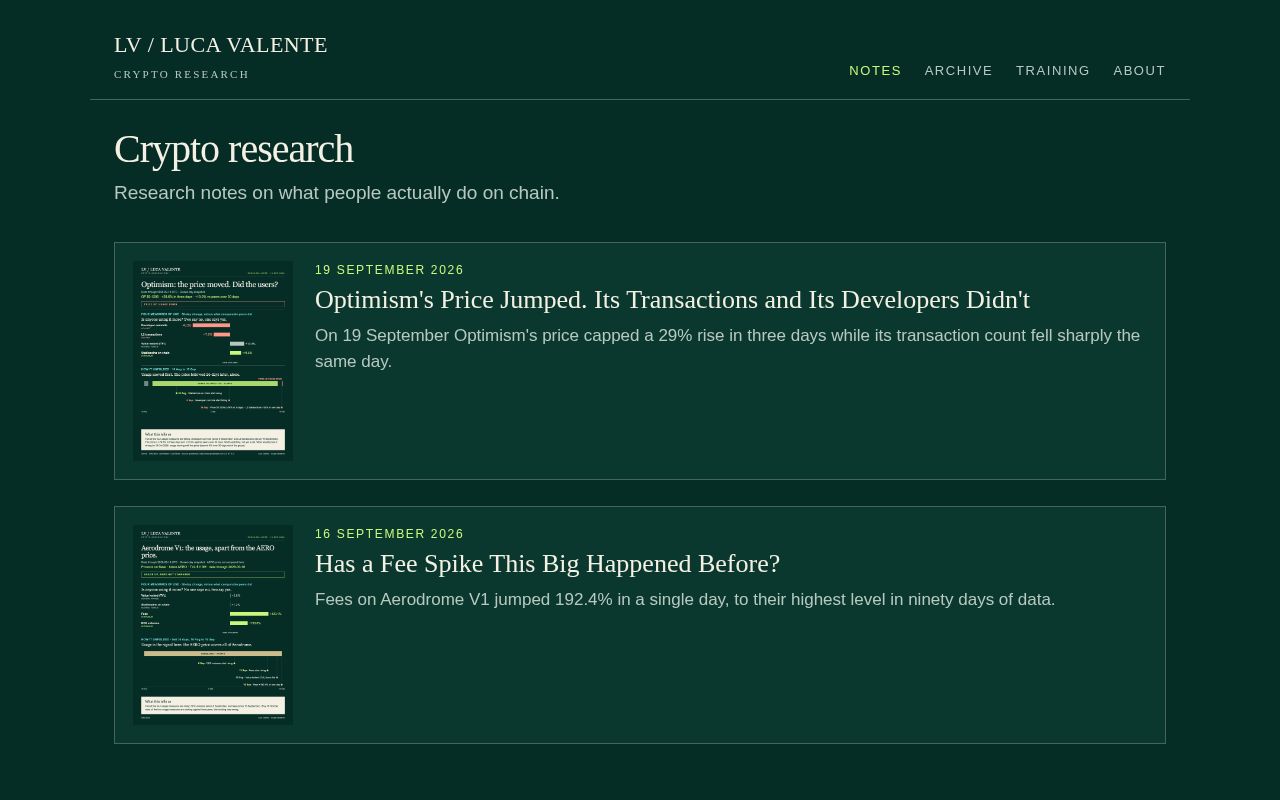
Task: Open the Training nav link
Action: pos(1052,71)
